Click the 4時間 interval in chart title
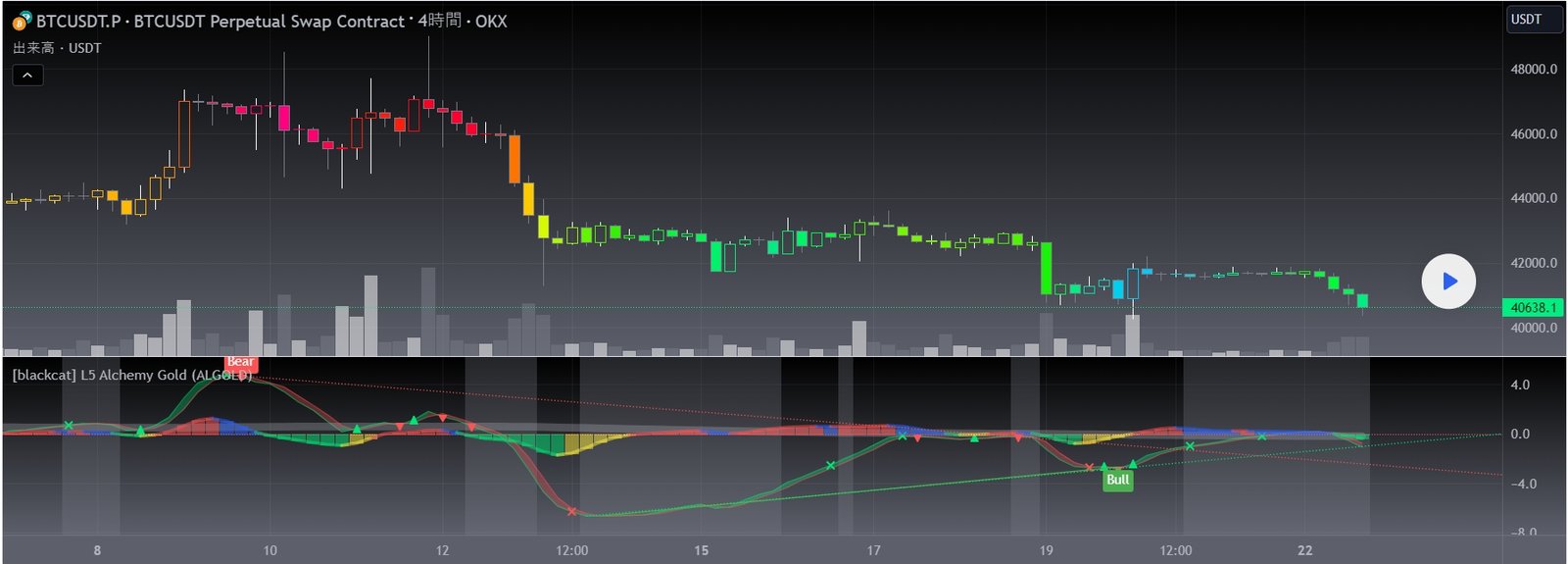 pos(439,21)
